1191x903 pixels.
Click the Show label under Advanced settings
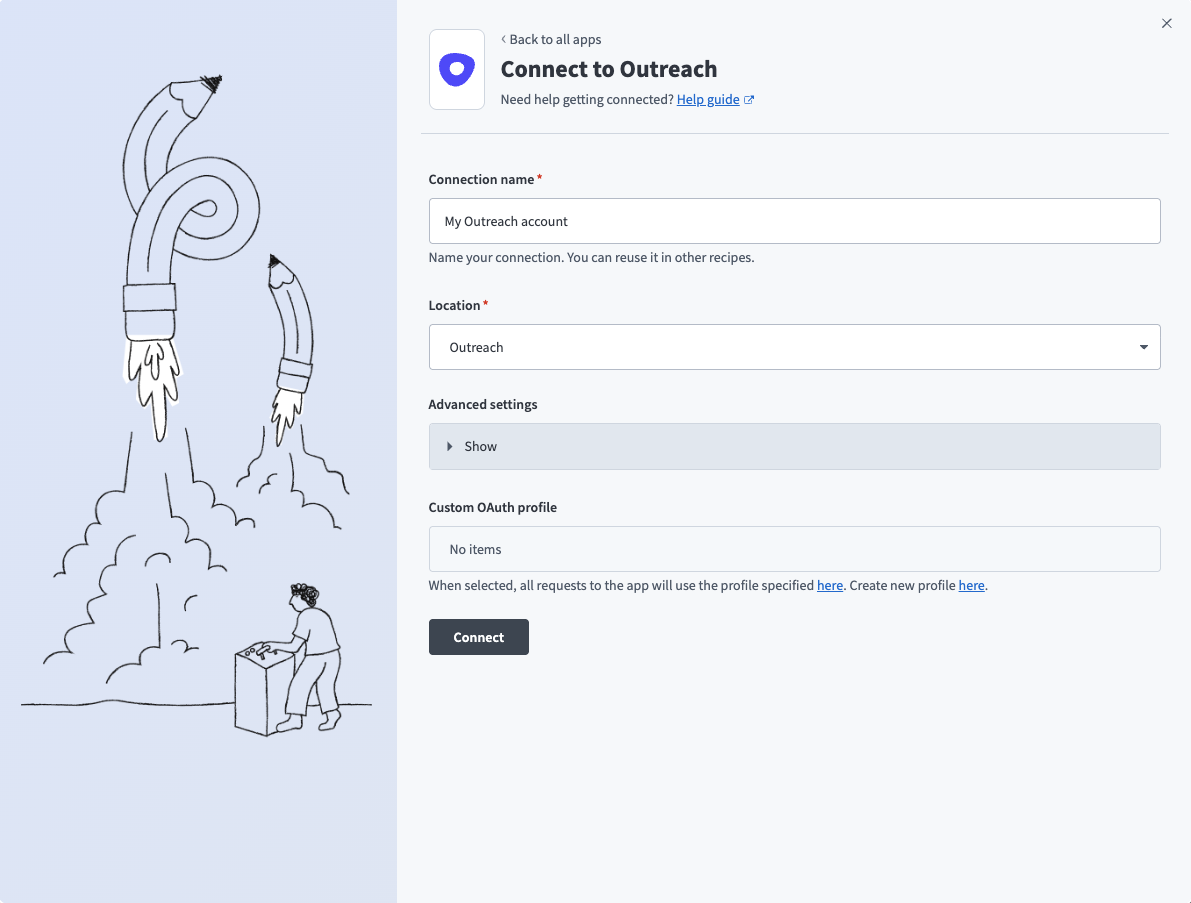point(480,446)
